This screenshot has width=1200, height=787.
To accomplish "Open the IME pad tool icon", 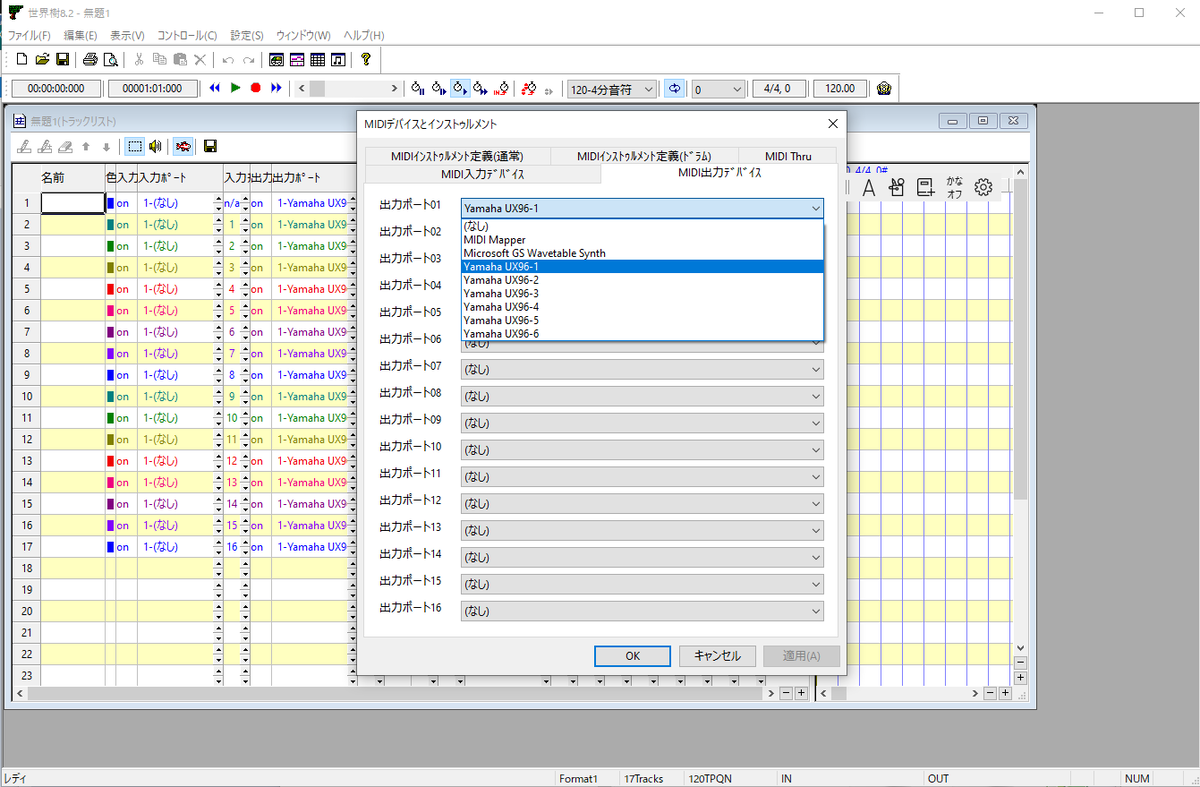I will point(897,187).
